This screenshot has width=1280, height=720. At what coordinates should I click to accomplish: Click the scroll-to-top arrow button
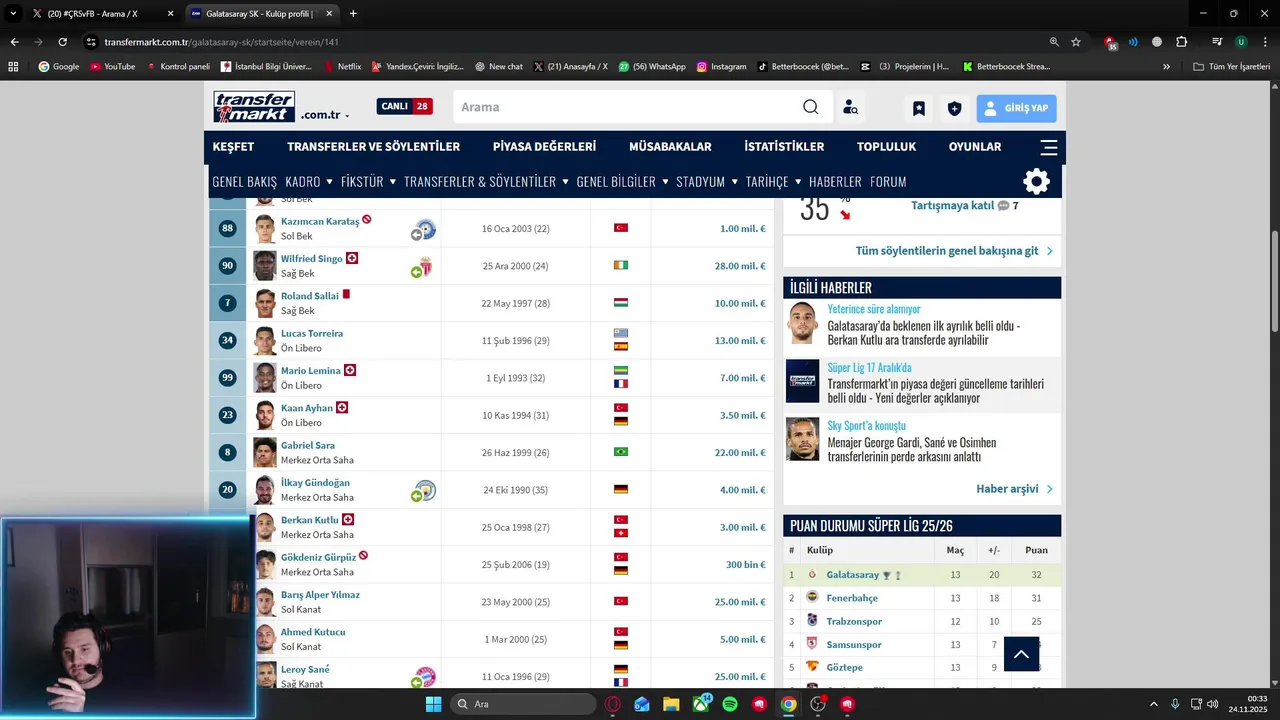point(1021,653)
